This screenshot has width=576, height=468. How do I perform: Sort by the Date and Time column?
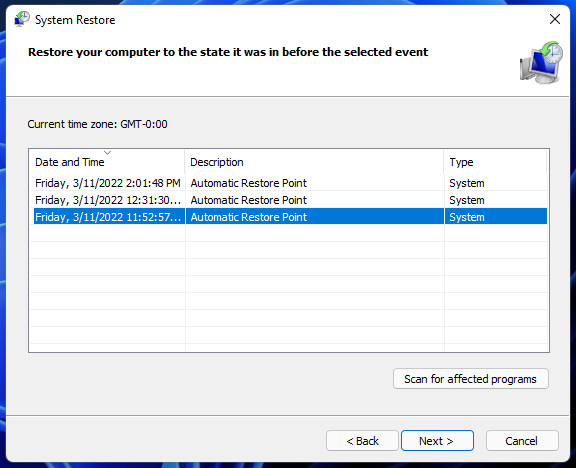point(107,162)
